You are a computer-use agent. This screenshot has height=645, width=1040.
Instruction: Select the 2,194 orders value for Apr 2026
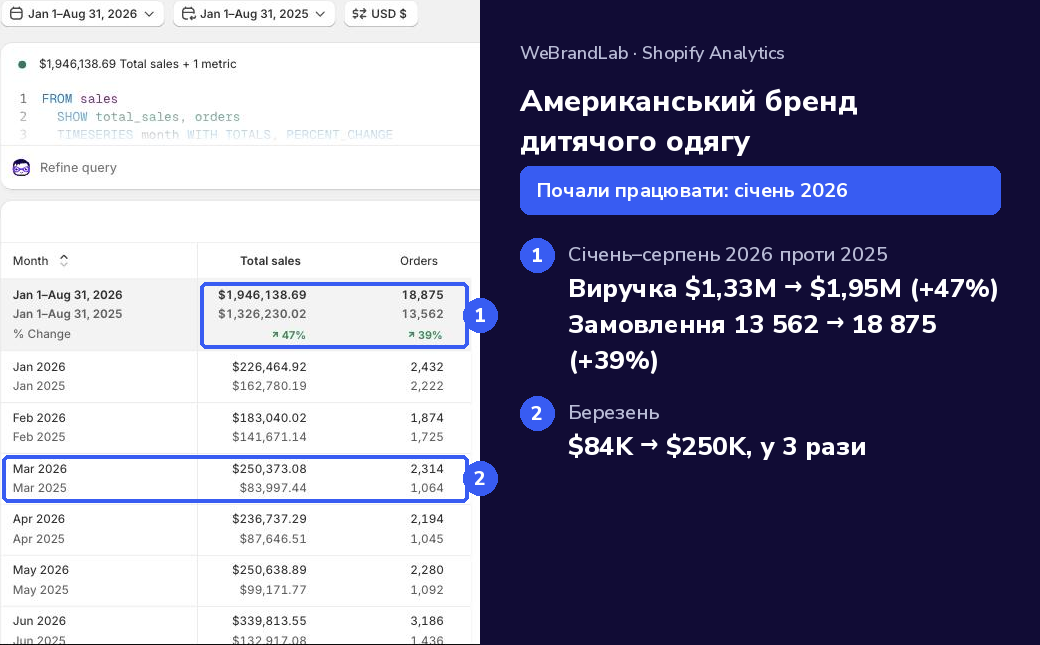(x=426, y=519)
